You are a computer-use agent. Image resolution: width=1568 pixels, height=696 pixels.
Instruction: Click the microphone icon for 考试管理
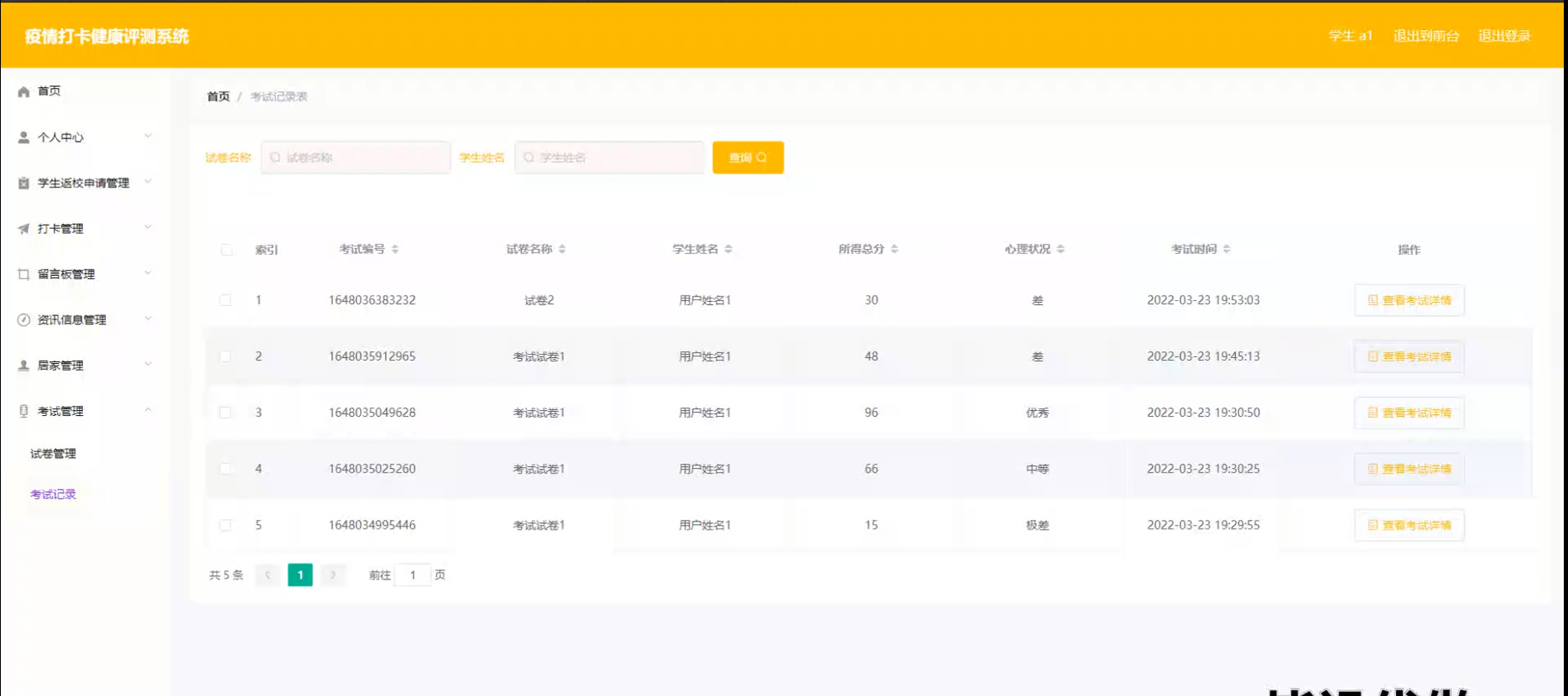pos(23,411)
